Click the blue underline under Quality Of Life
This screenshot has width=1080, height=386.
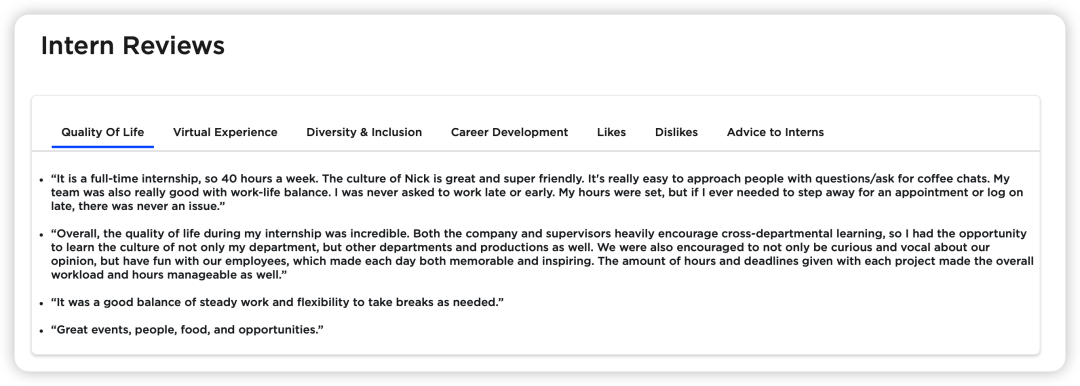(x=103, y=147)
